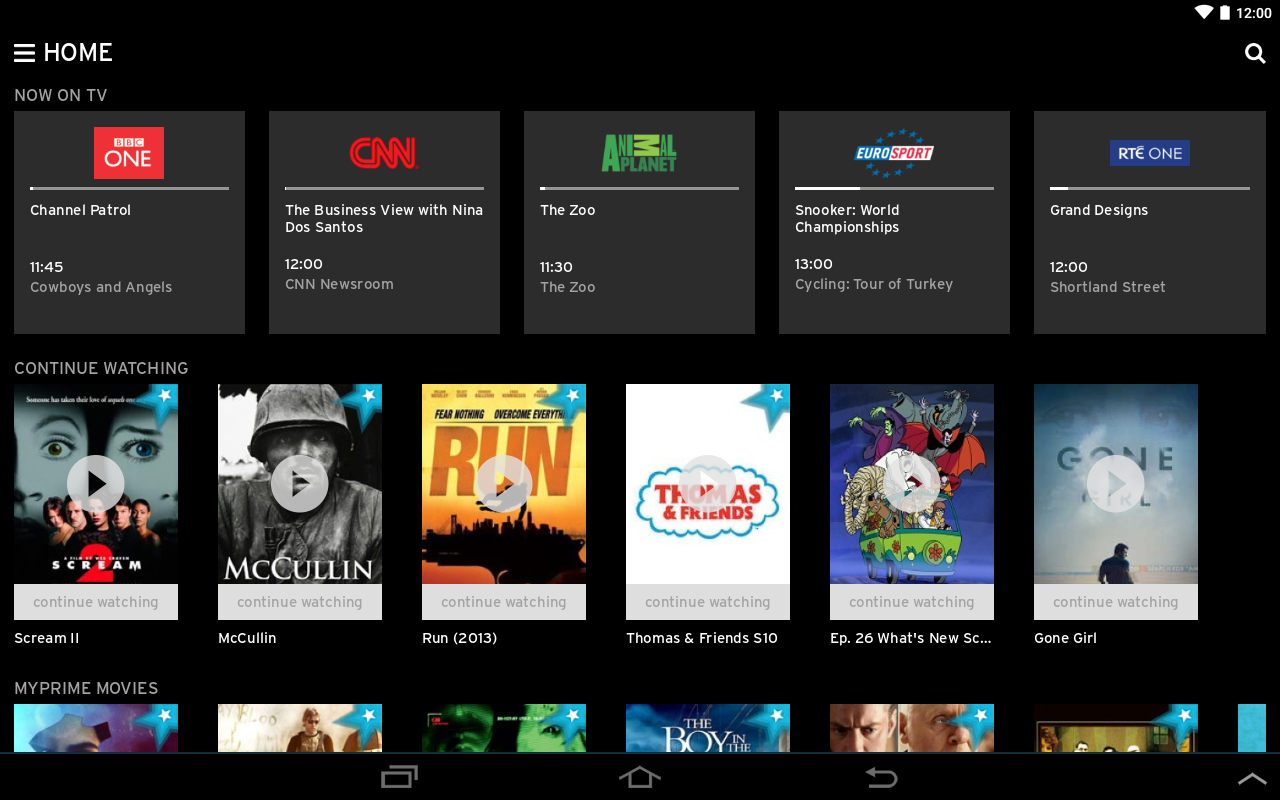The width and height of the screenshot is (1280, 800).
Task: Click the RTÉ One programme progress bar
Action: click(1150, 188)
